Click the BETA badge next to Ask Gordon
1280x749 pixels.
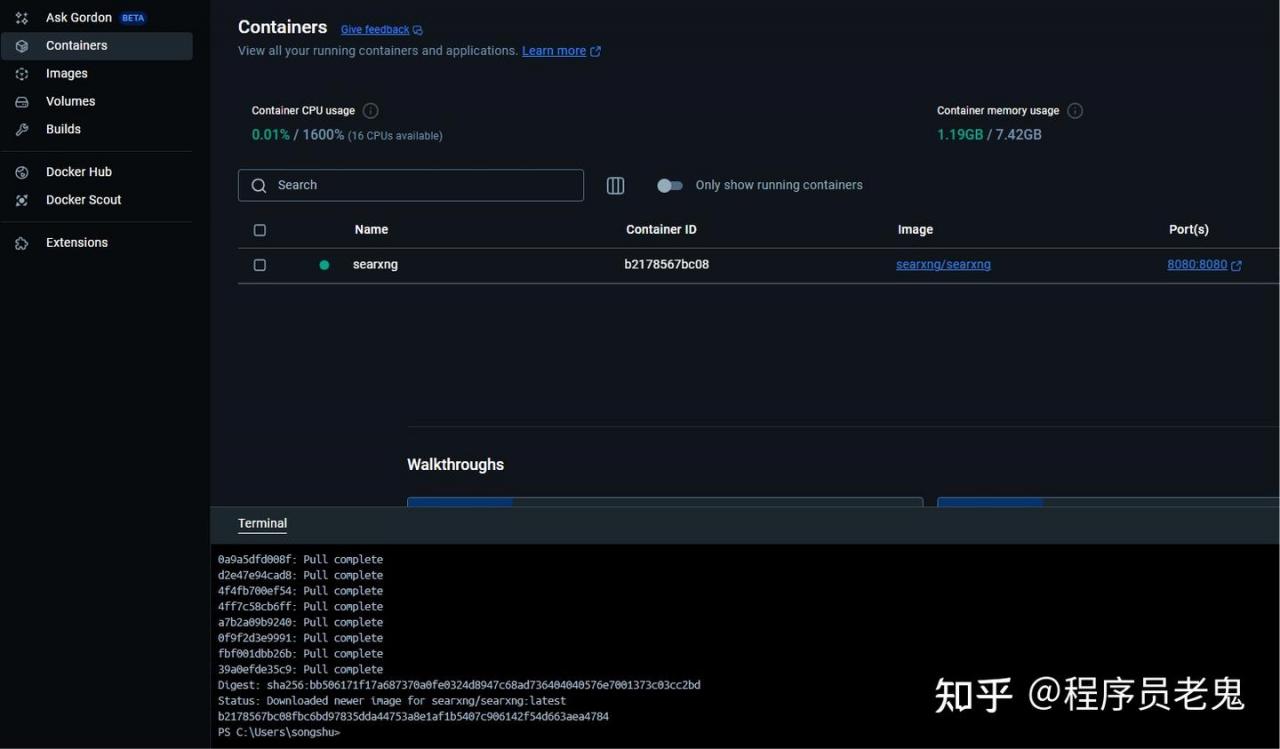point(133,18)
